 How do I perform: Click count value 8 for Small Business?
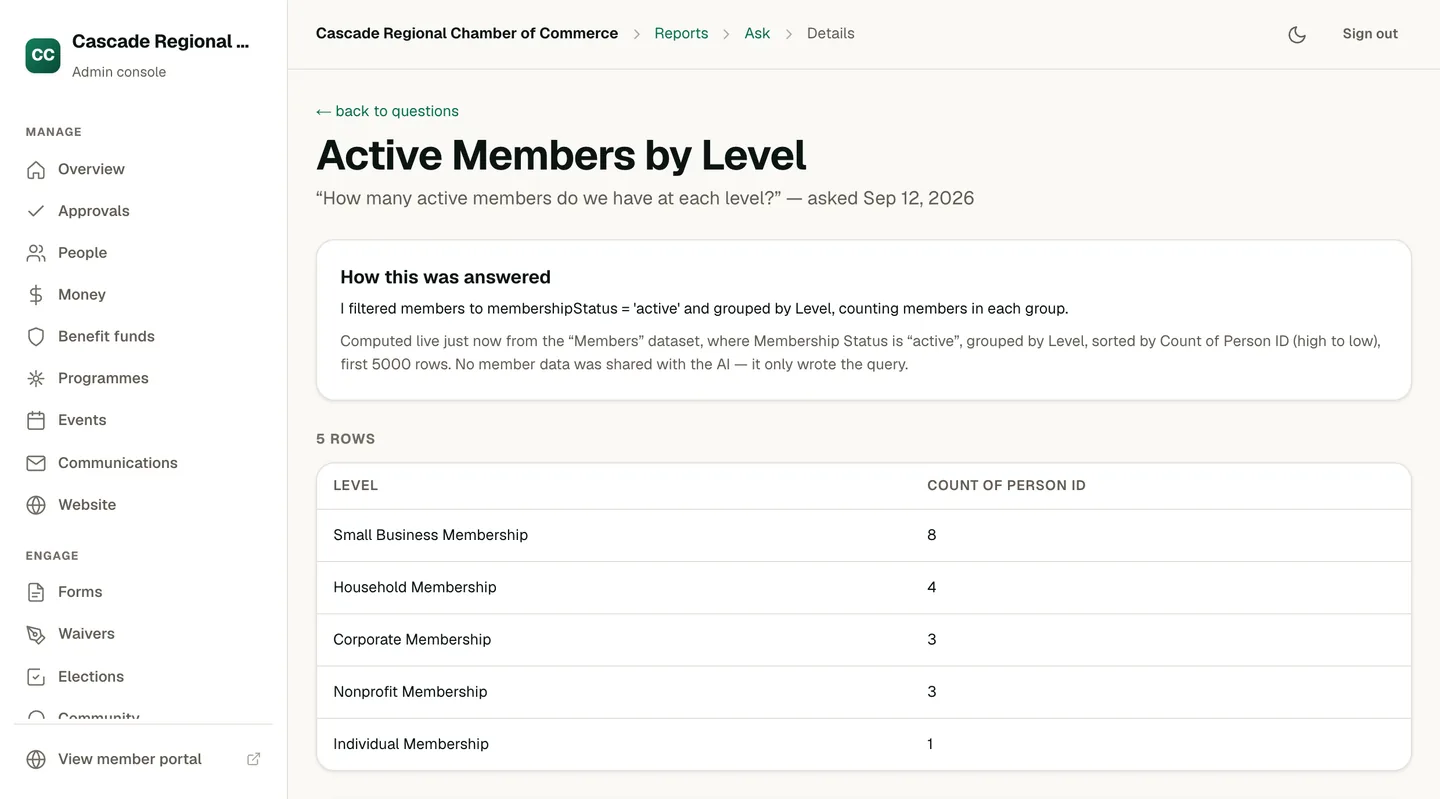point(932,535)
